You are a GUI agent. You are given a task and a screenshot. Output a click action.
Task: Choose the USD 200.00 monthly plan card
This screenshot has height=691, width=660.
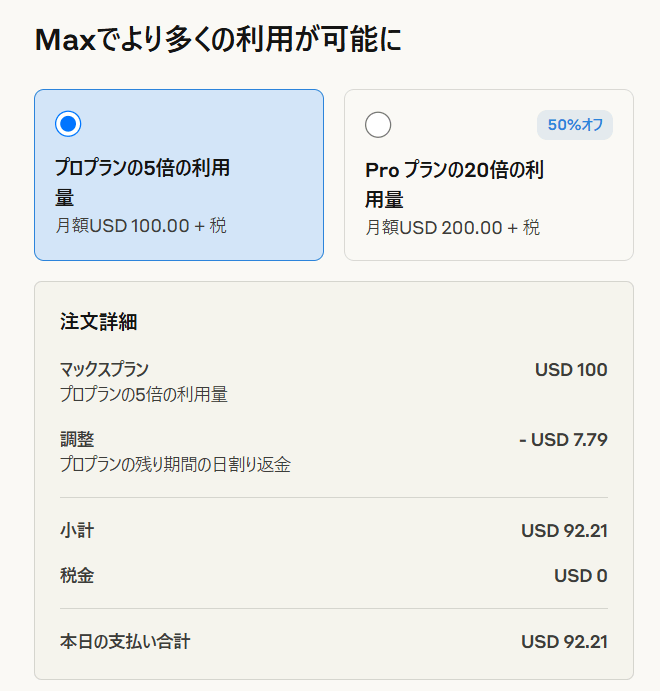coord(489,175)
